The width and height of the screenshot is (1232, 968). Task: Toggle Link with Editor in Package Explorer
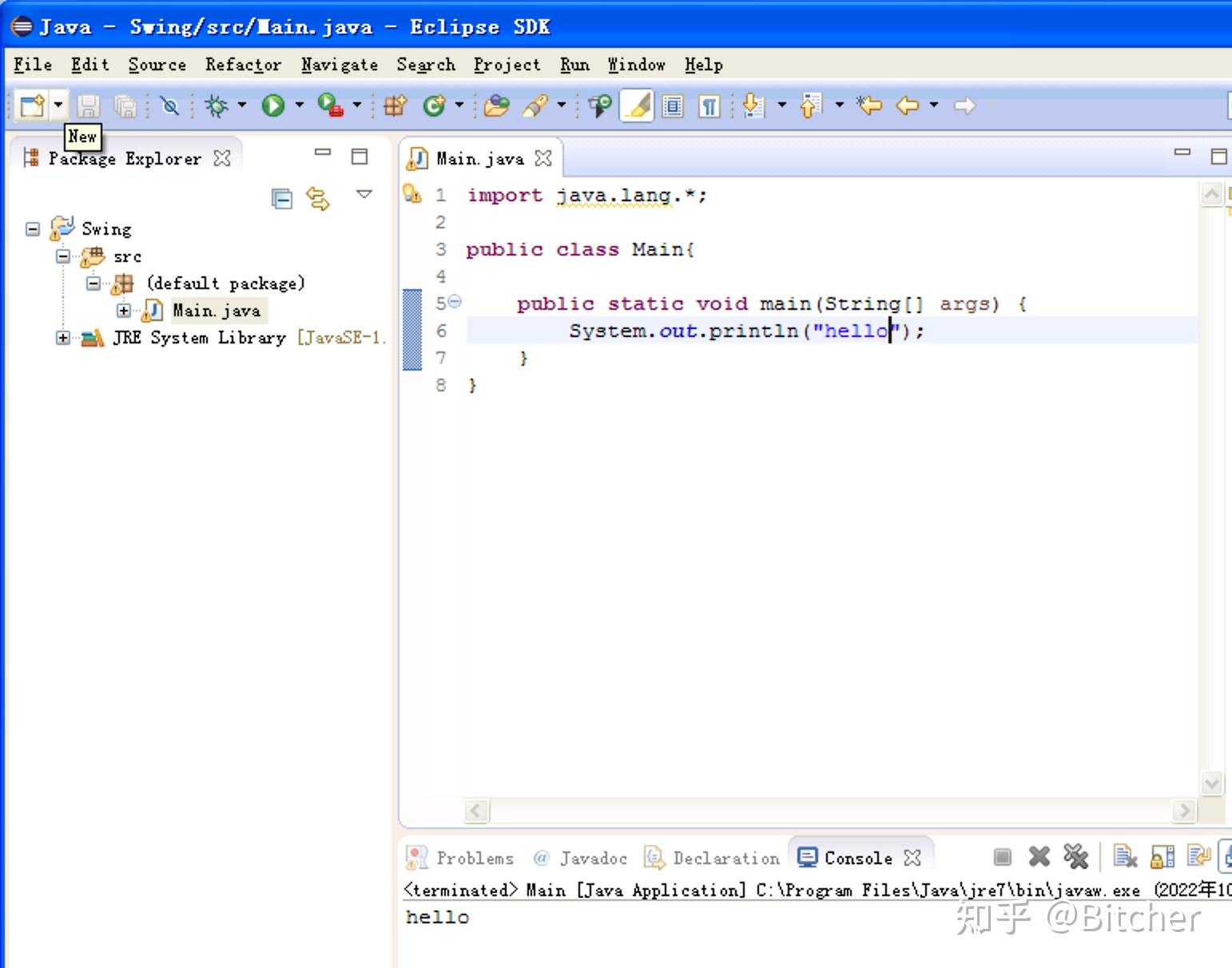click(318, 198)
